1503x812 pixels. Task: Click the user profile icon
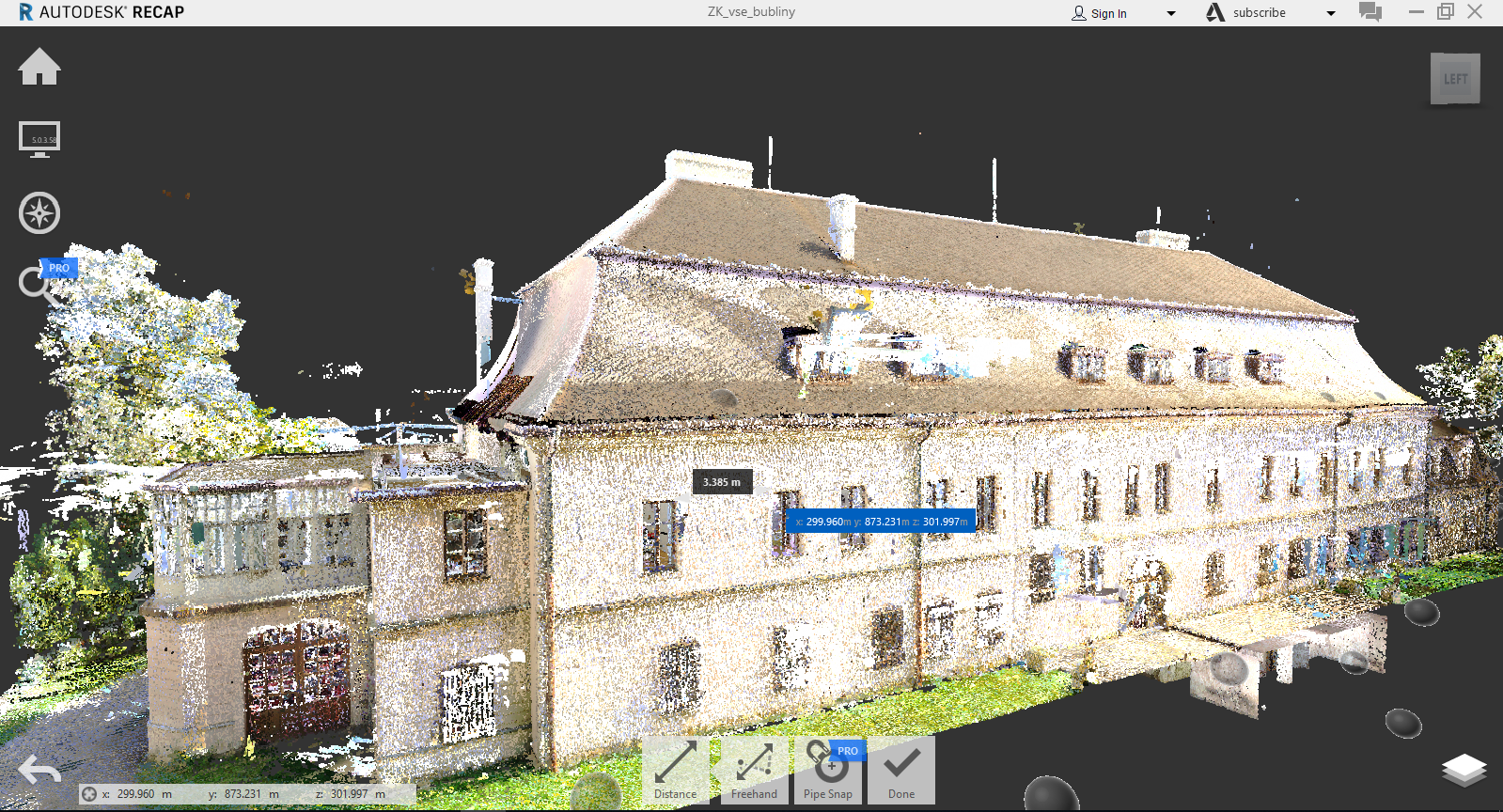pyautogui.click(x=1078, y=13)
